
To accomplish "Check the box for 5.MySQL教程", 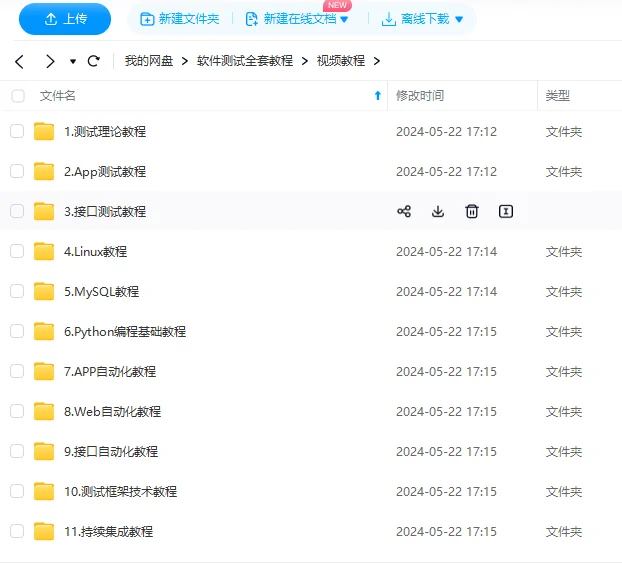I will point(17,291).
